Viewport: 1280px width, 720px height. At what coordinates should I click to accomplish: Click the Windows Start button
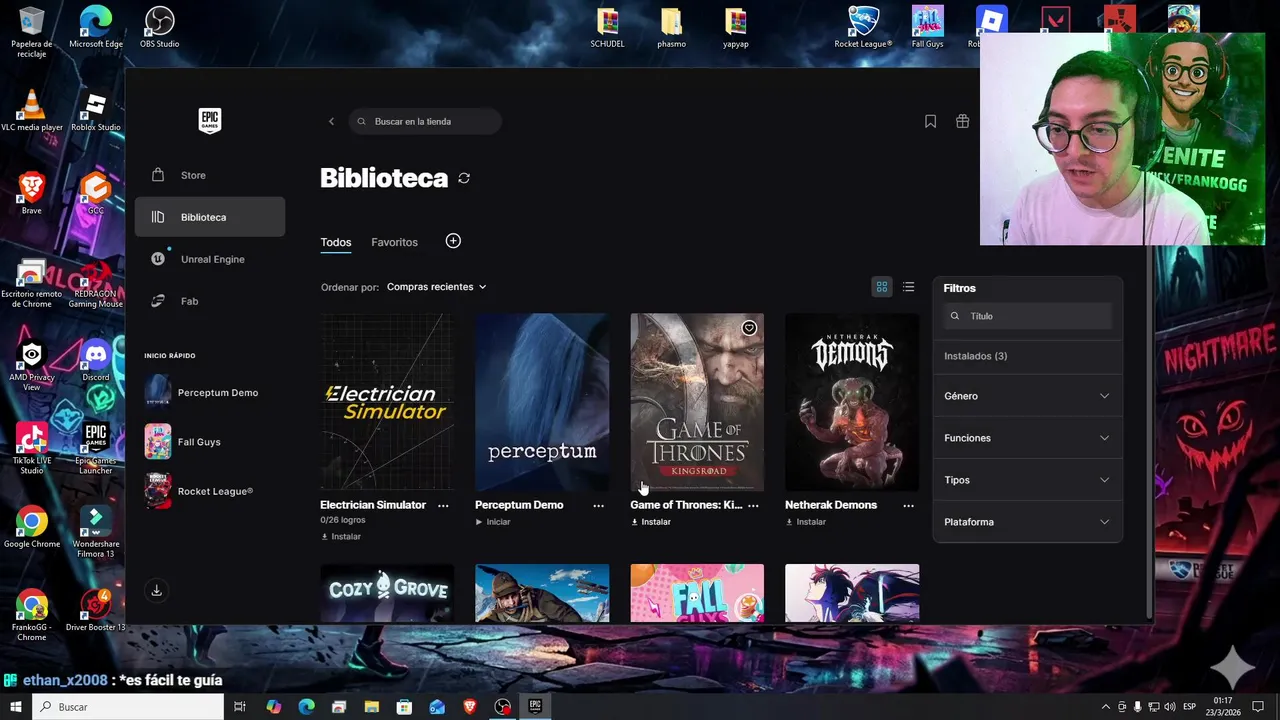pos(15,707)
